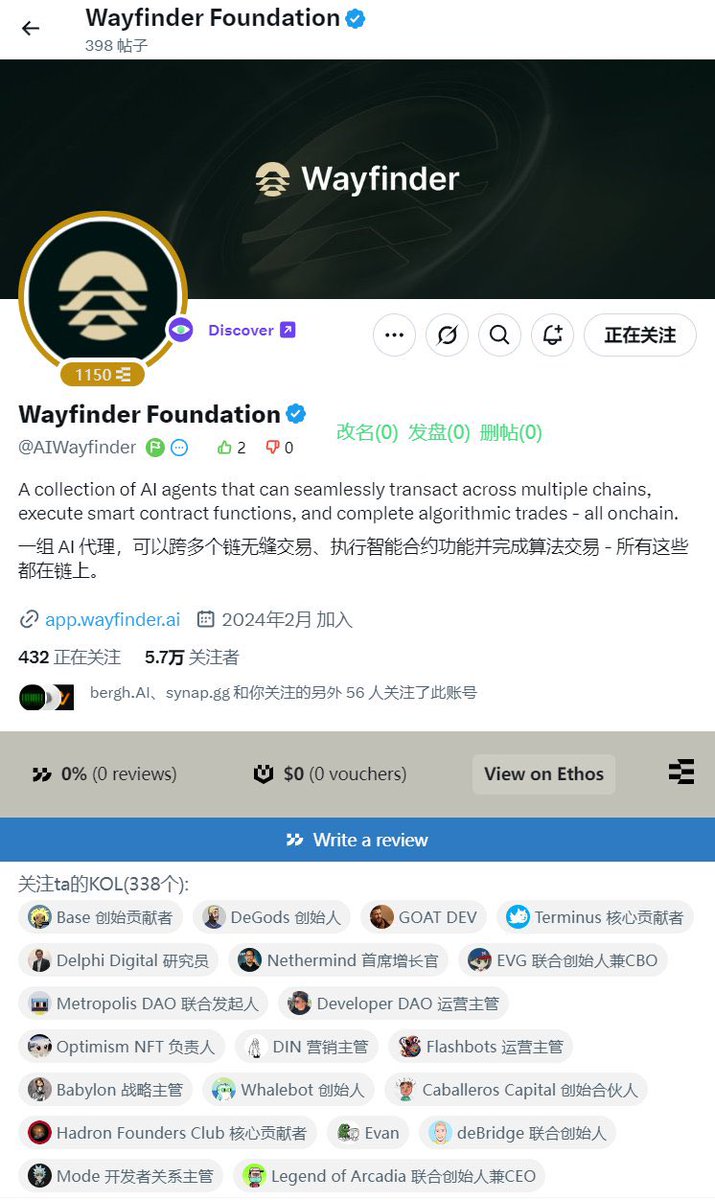Toggle the 正在关注 following button
The width and height of the screenshot is (715, 1200).
tap(640, 335)
